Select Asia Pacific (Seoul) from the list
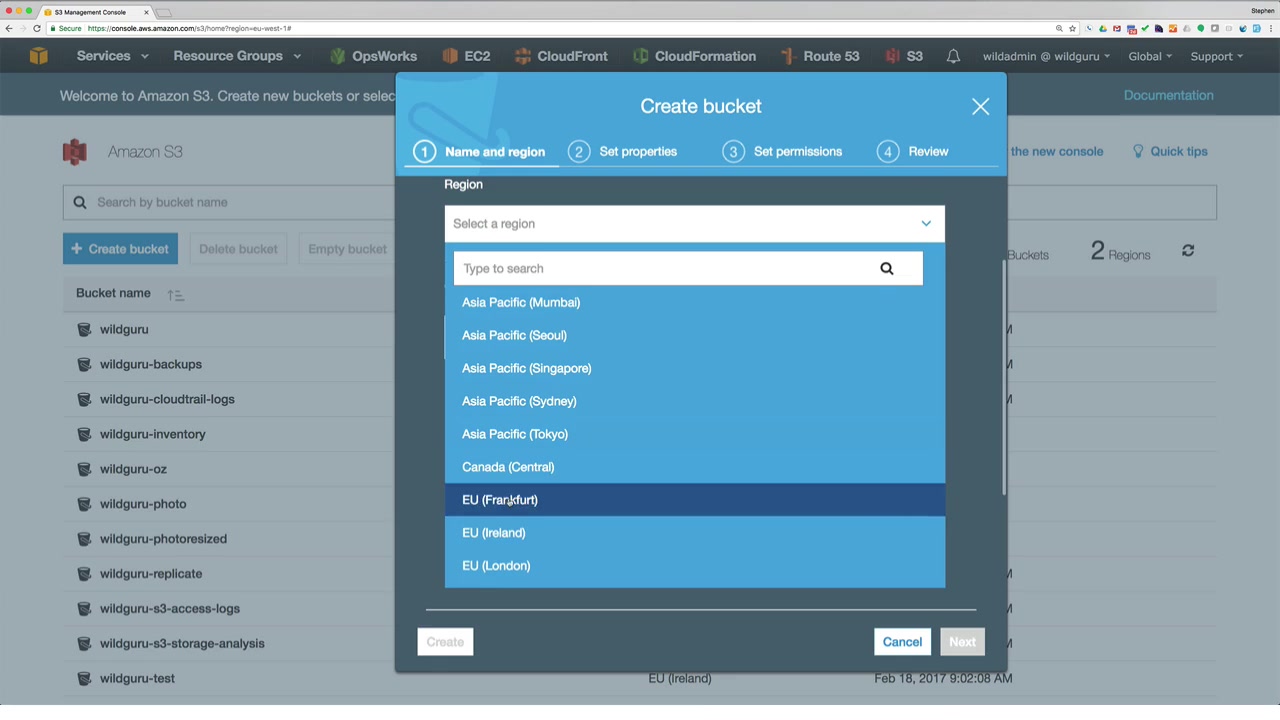 pos(695,335)
